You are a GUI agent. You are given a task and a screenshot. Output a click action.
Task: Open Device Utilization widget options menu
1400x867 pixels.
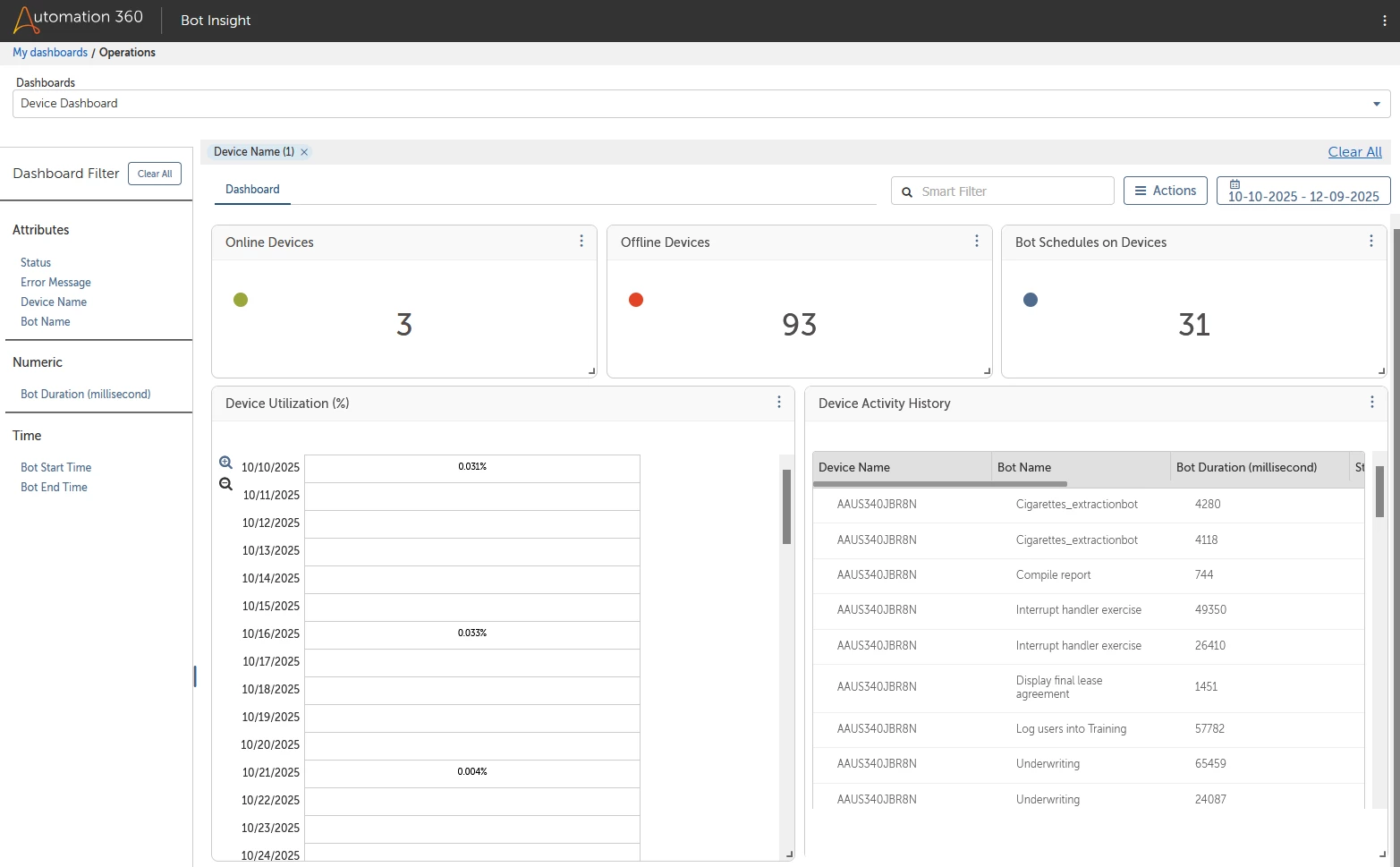pos(779,403)
